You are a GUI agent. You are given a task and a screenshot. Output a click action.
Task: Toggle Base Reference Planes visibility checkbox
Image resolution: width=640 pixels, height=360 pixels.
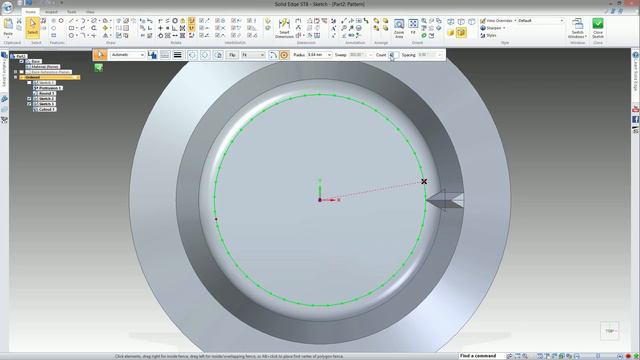pyautogui.click(x=22, y=72)
